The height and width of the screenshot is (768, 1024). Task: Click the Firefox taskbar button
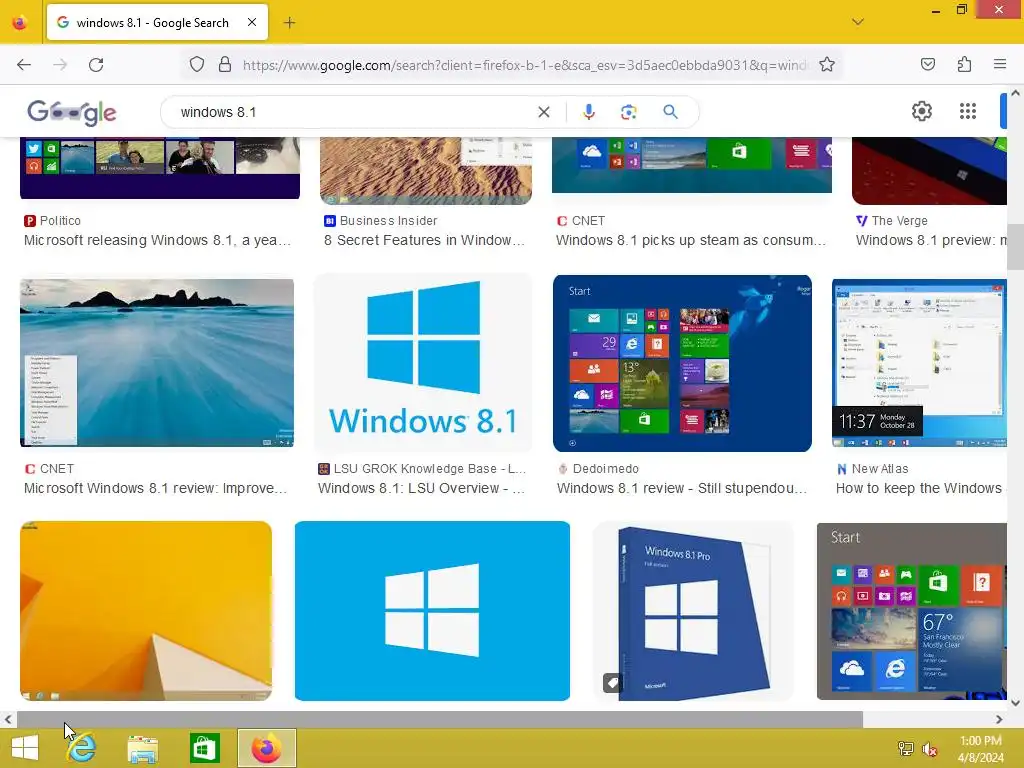pyautogui.click(x=266, y=748)
